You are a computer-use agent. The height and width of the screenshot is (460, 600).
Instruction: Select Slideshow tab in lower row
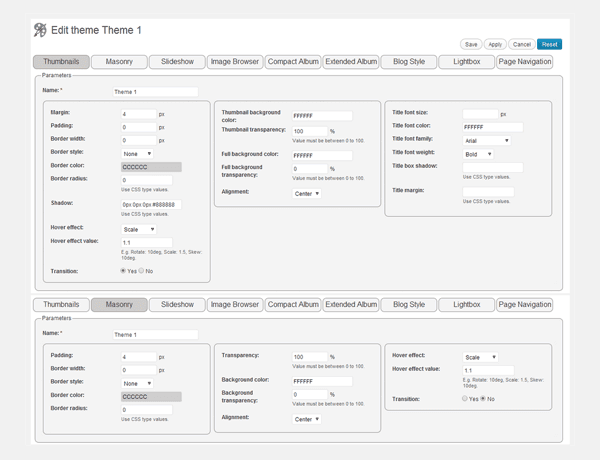click(177, 305)
